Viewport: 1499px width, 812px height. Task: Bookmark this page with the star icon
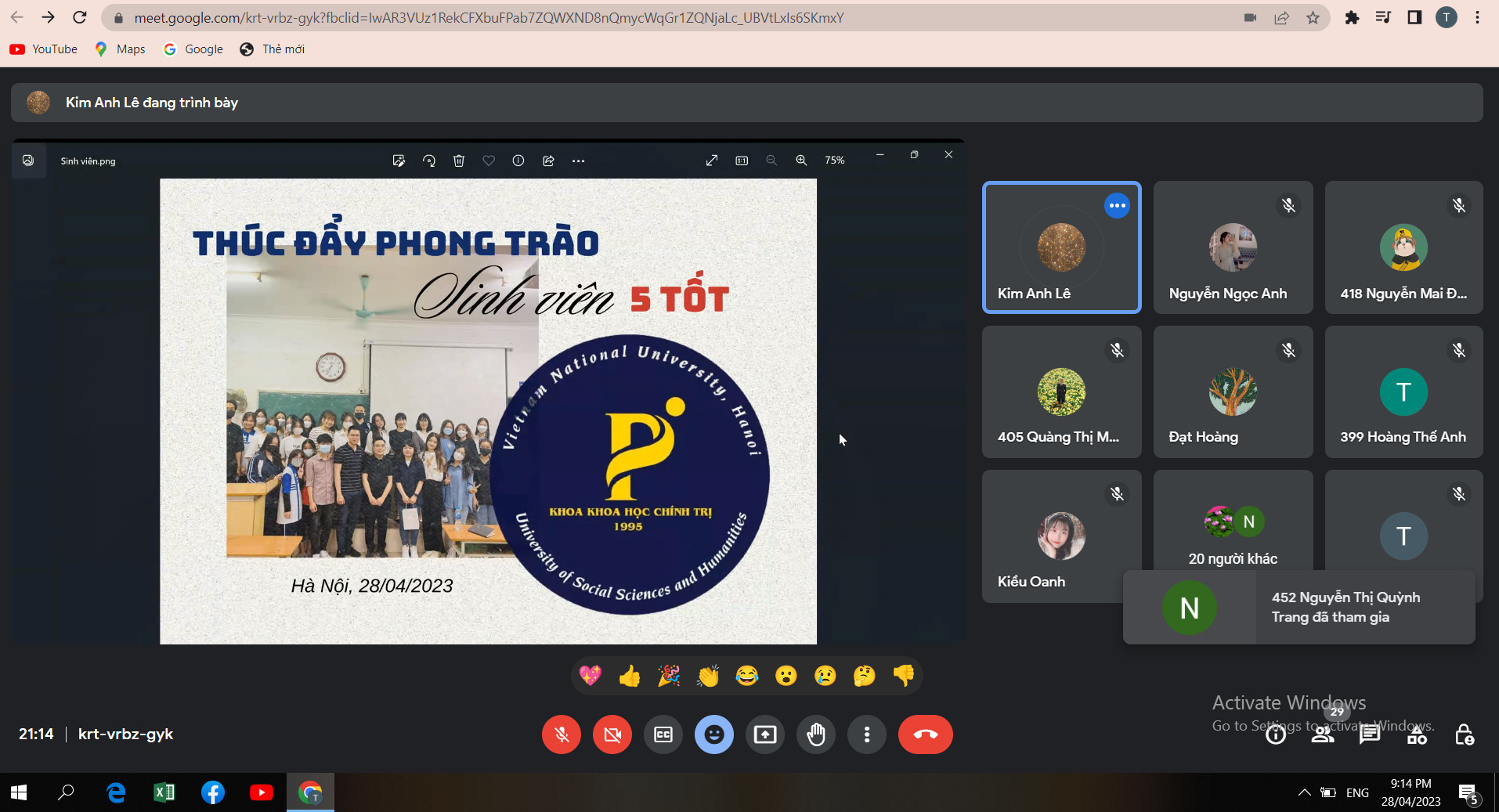(x=1313, y=17)
